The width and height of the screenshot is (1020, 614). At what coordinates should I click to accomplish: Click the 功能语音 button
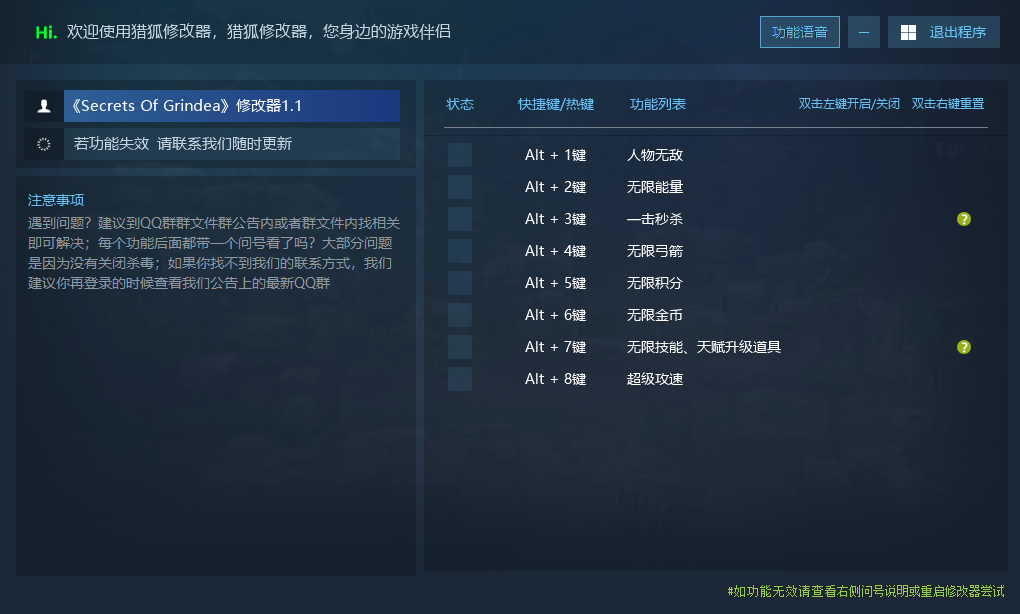[799, 32]
